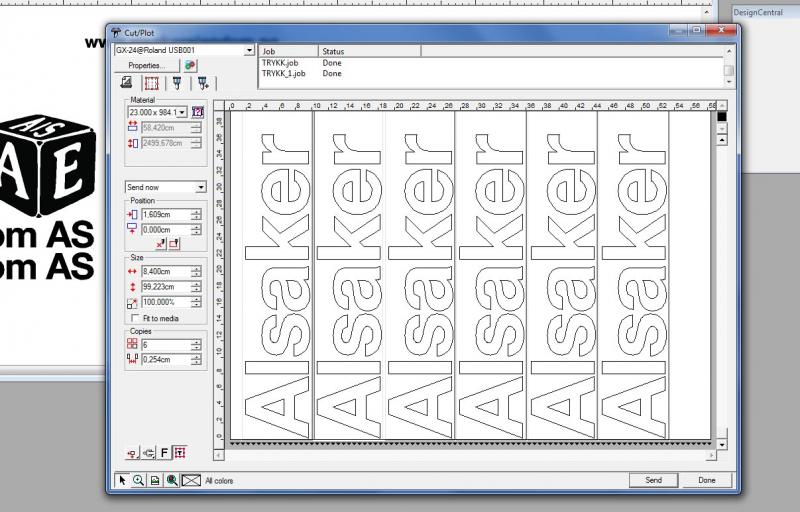
Task: Click the red height arrows icon in Size
Action: (132, 287)
